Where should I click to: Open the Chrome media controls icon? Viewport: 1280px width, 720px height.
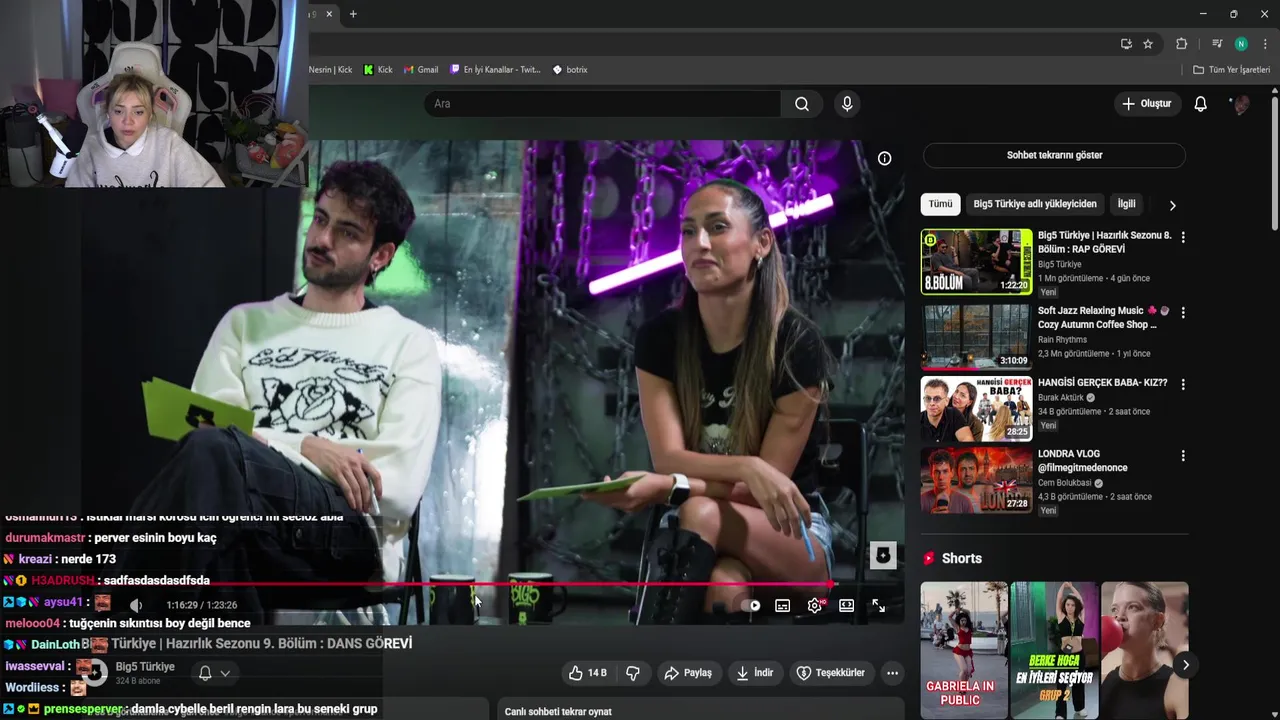coord(1217,44)
